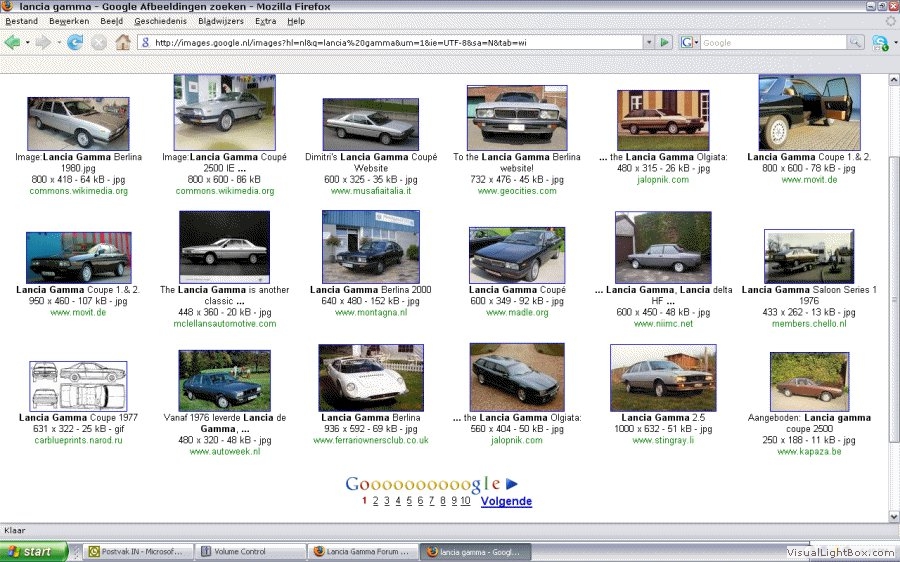The height and width of the screenshot is (562, 900).
Task: Open the Coupe 1977 blueprint thumbnail
Action: [x=78, y=386]
